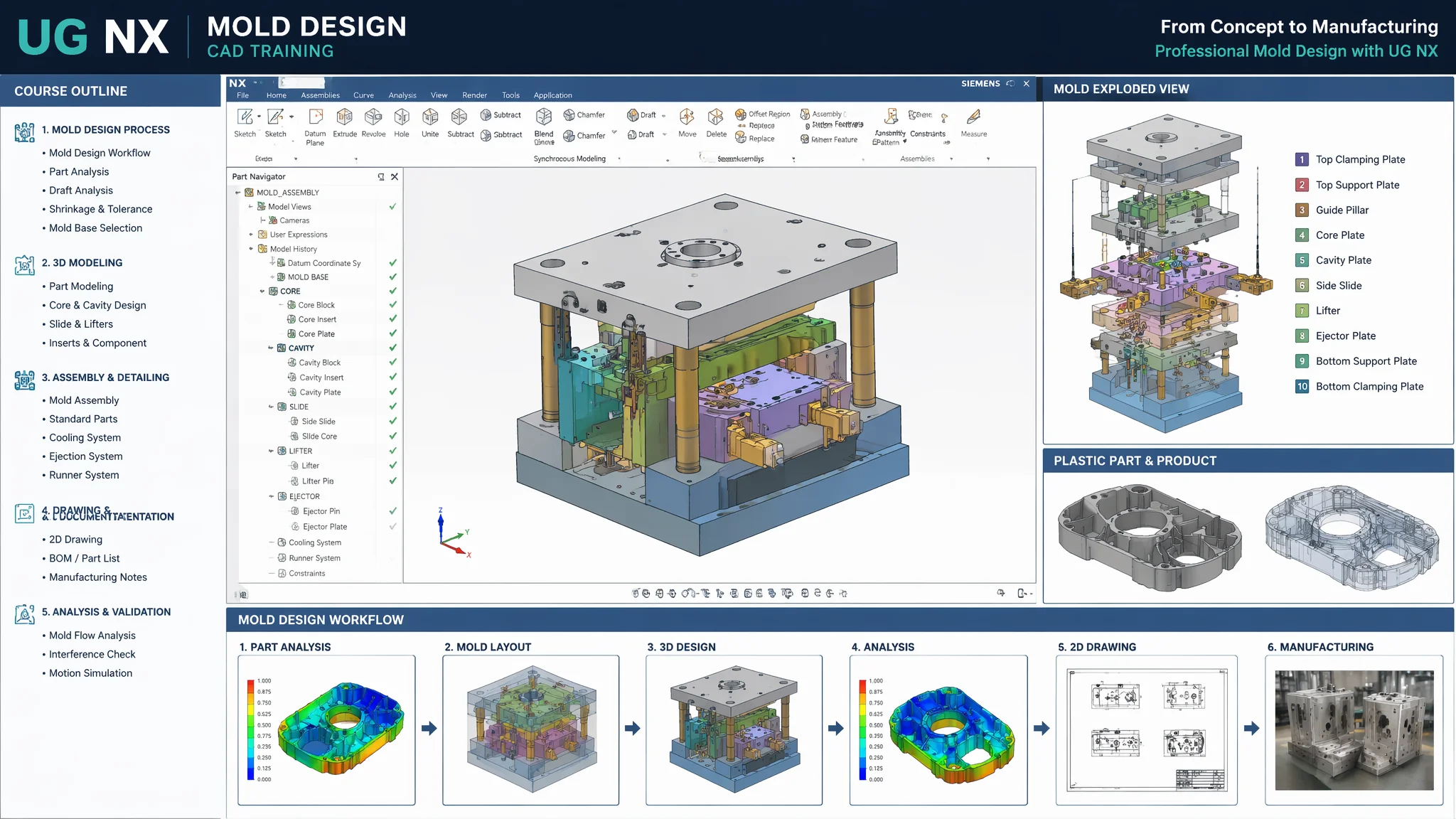Collapse the EJECTOR group
The height and width of the screenshot is (819, 1456).
271,497
